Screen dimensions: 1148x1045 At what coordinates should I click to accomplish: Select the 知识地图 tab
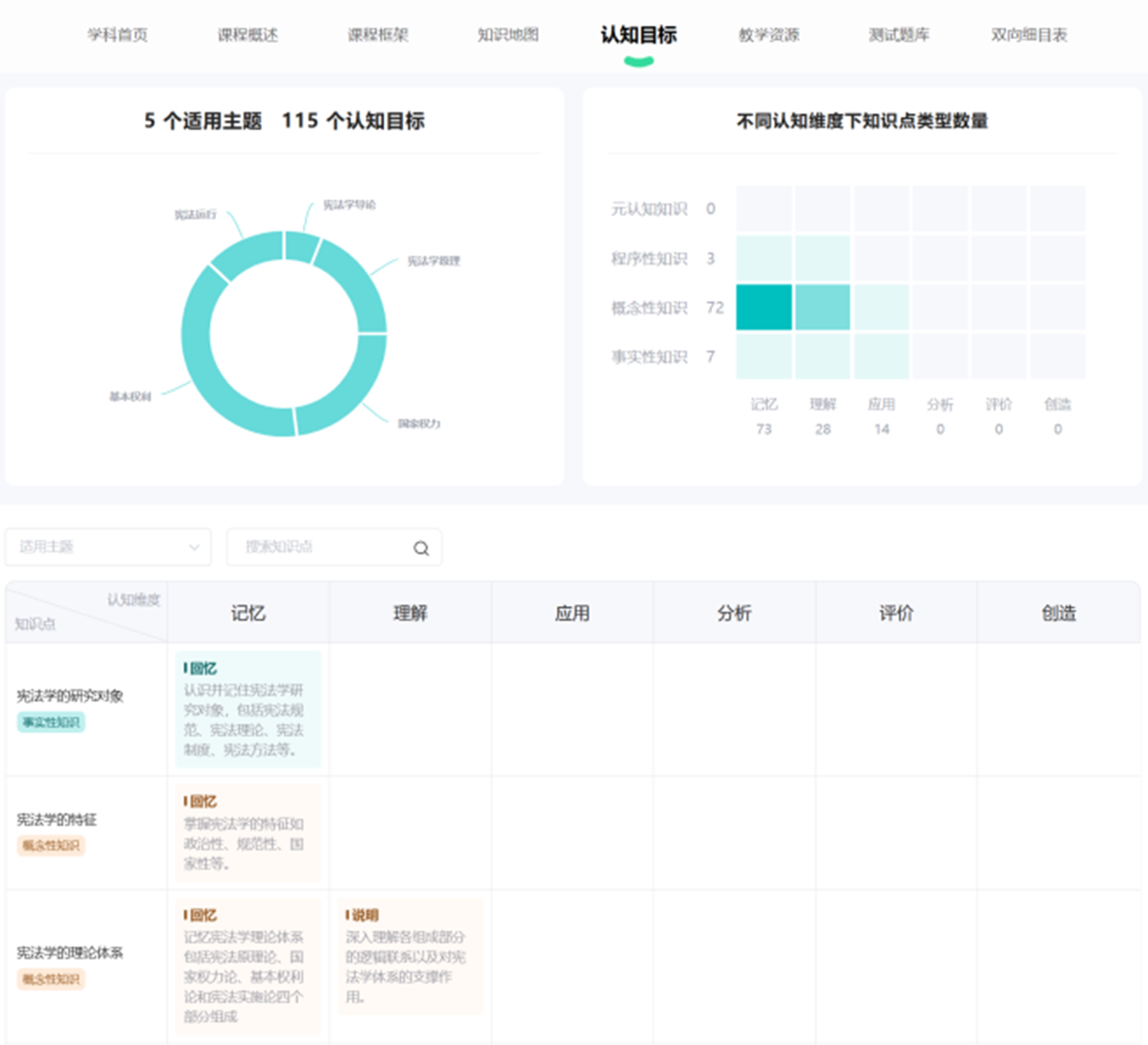coord(508,35)
